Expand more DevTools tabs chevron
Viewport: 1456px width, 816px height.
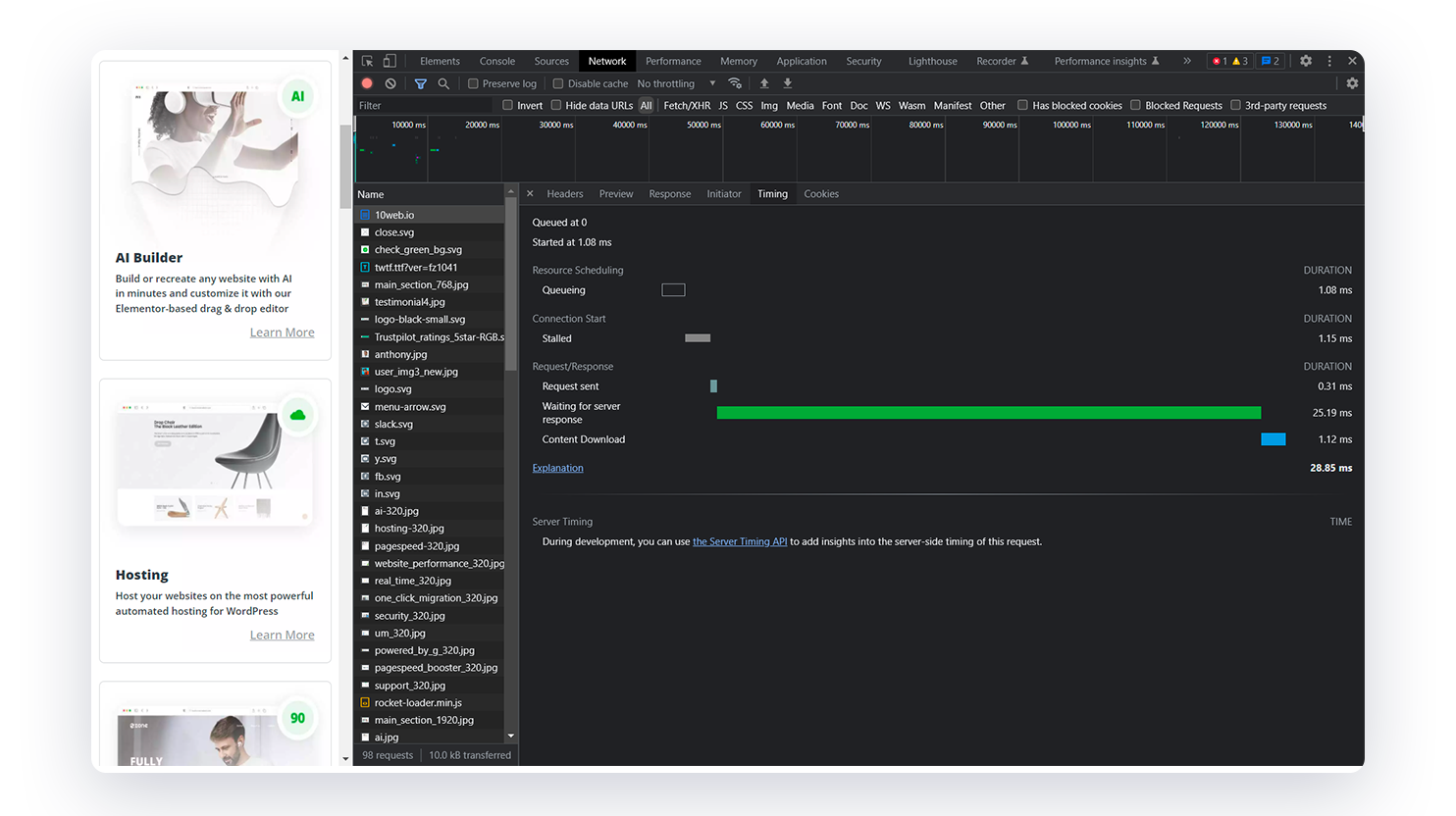pos(1187,61)
